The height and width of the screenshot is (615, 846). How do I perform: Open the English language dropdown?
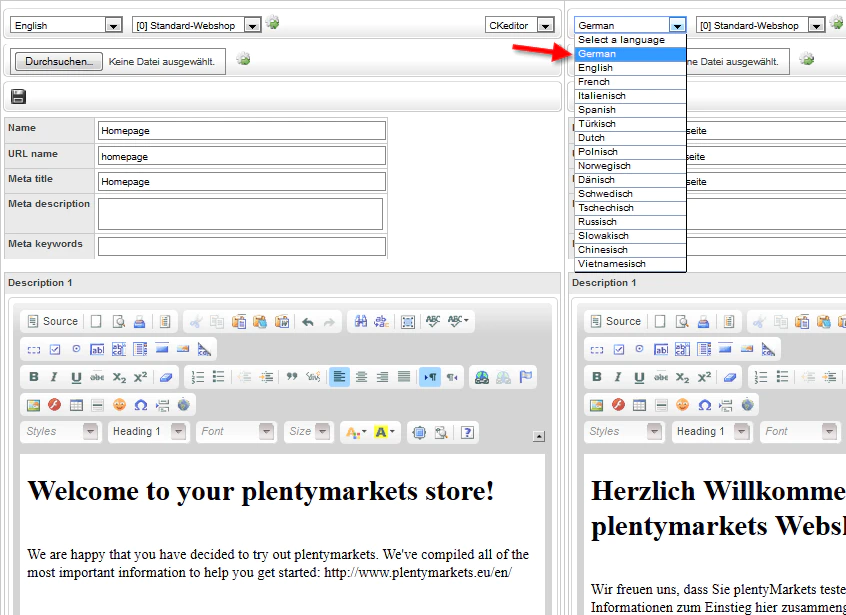click(67, 25)
